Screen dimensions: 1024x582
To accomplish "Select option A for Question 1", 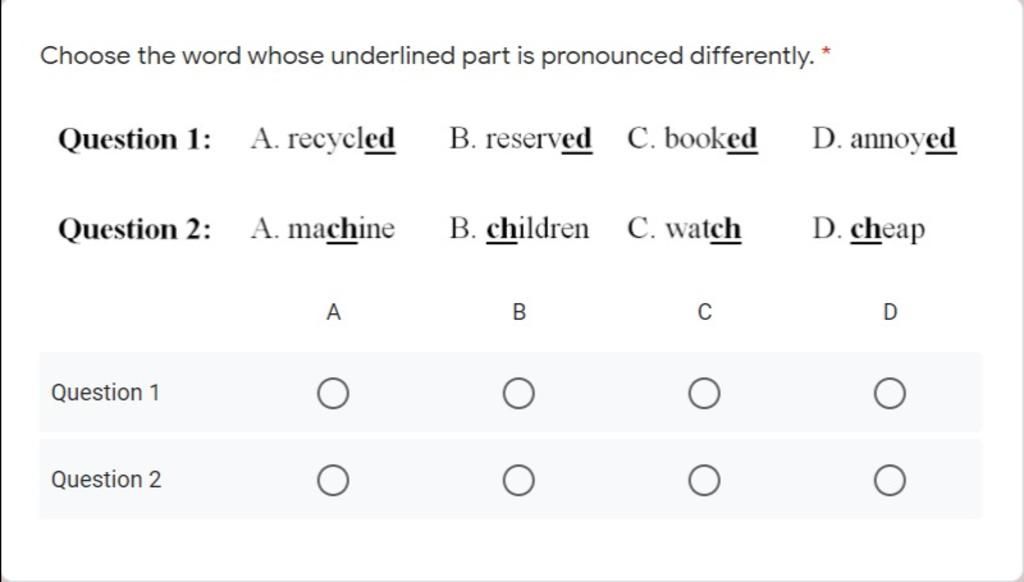I will [x=333, y=393].
